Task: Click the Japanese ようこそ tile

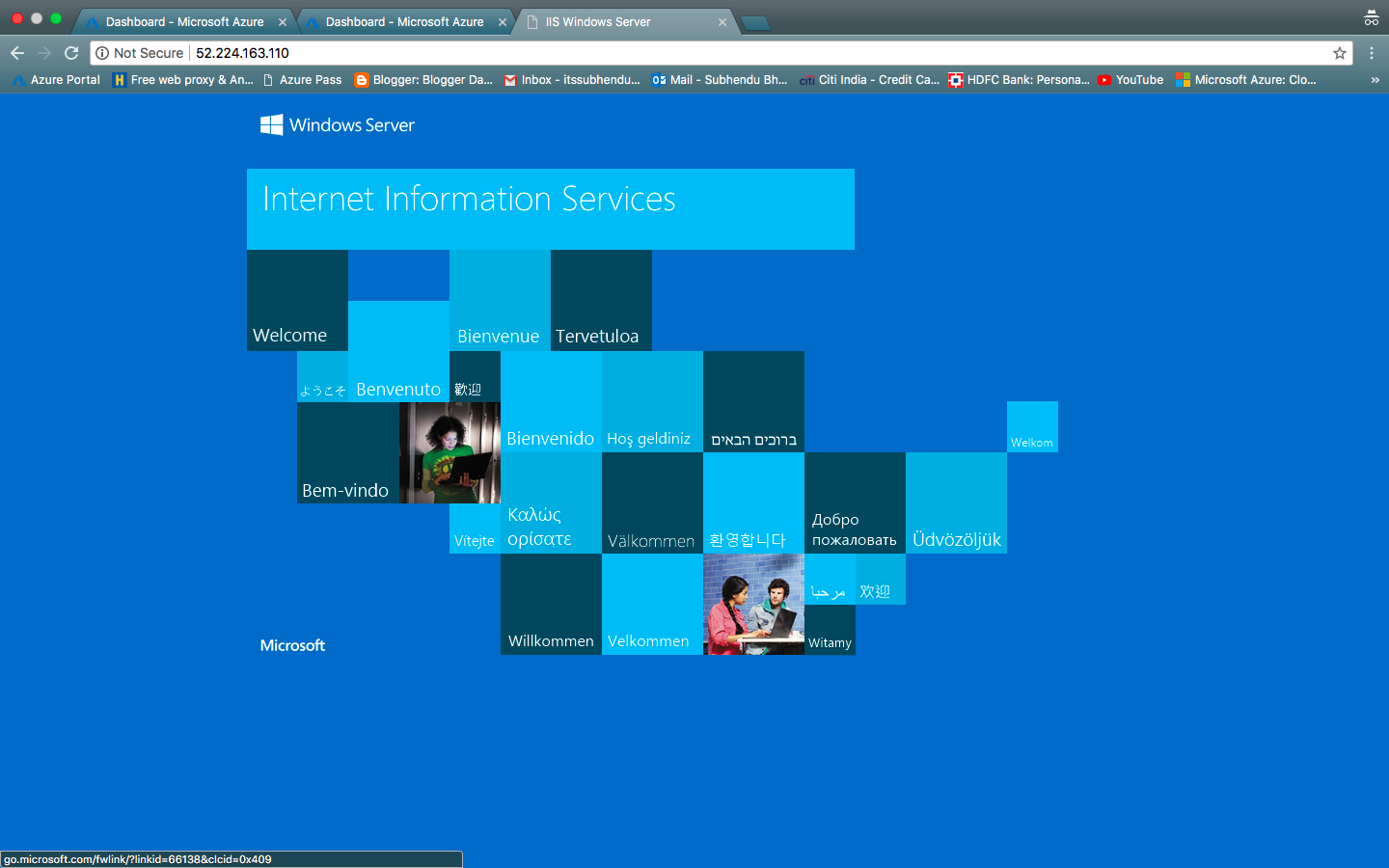Action: point(322,377)
